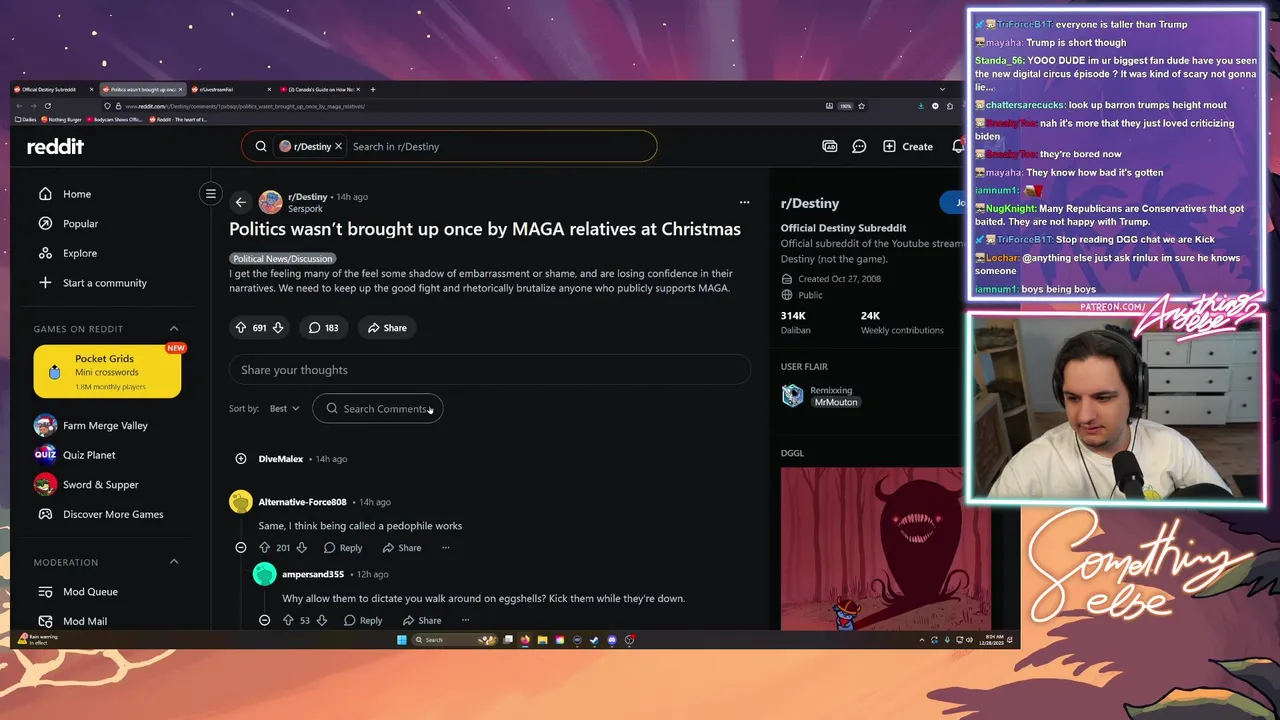1280x720 pixels.
Task: Open ampersand355's profile
Action: [313, 574]
